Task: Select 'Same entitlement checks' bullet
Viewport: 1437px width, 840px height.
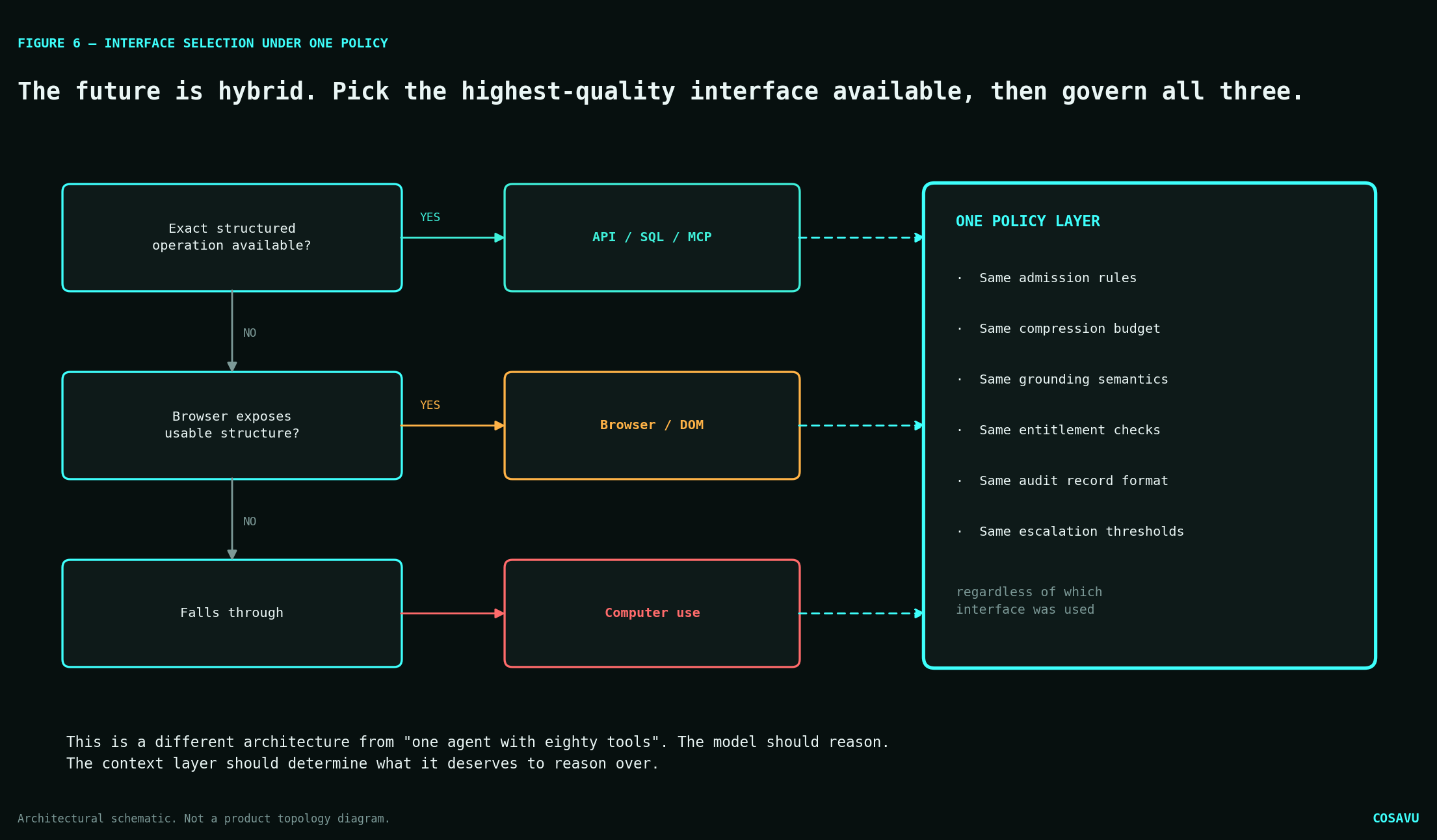Action: pyautogui.click(x=1070, y=430)
